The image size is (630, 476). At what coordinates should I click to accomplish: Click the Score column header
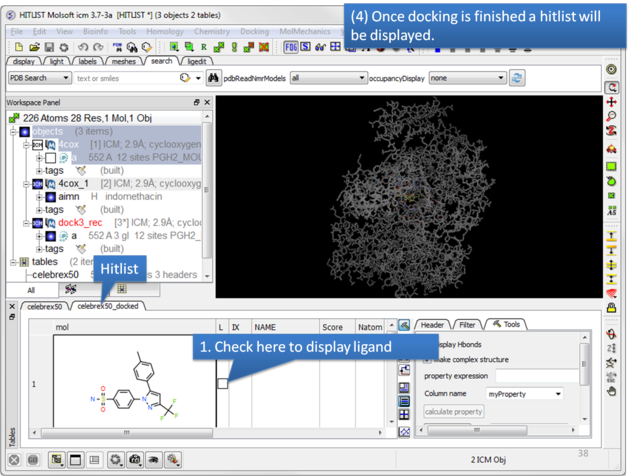332,327
